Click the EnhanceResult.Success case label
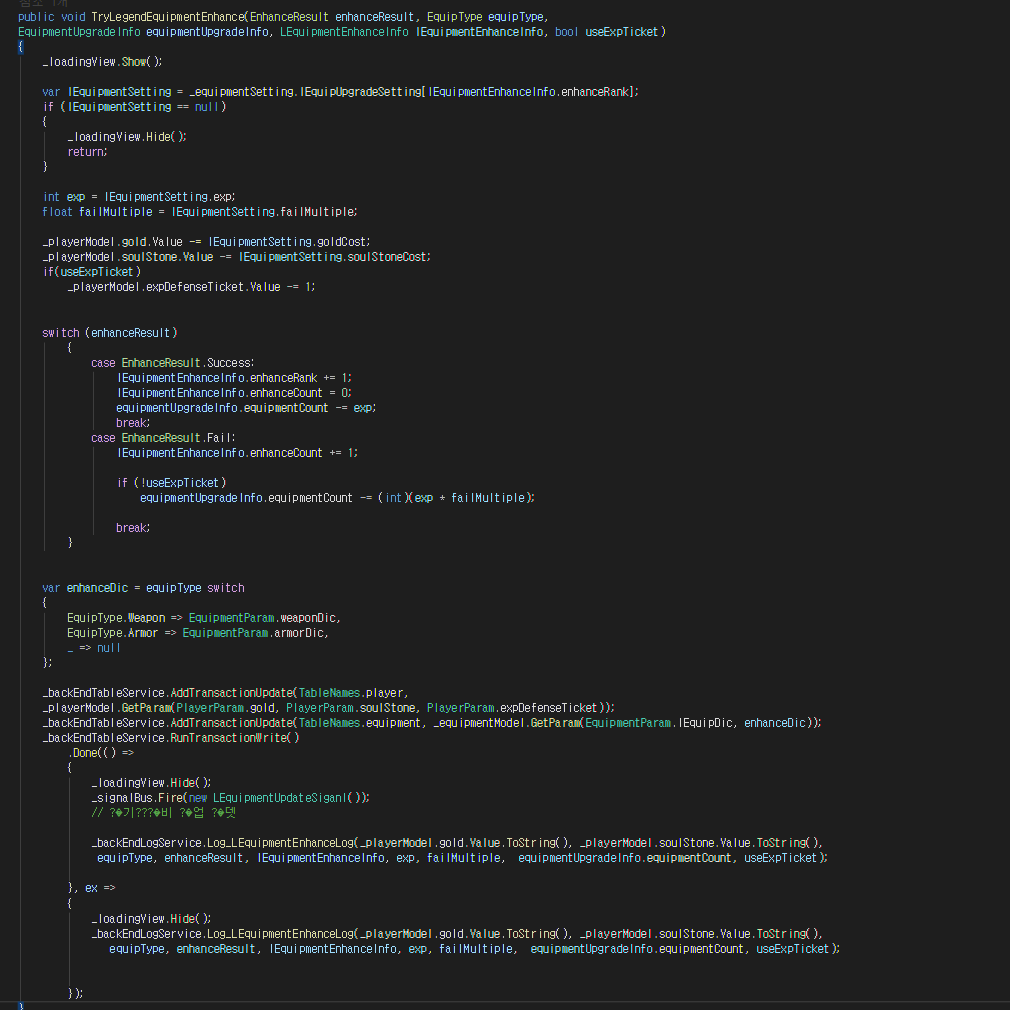This screenshot has width=1010, height=1010. [188, 362]
